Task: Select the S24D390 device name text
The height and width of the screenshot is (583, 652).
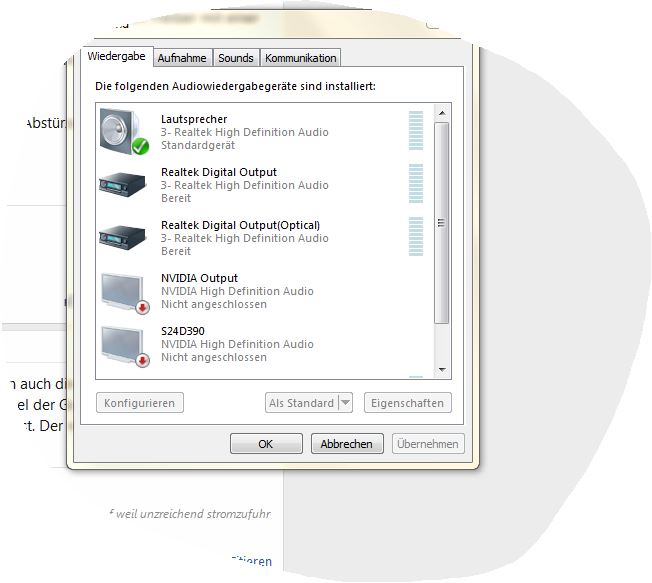Action: click(183, 331)
